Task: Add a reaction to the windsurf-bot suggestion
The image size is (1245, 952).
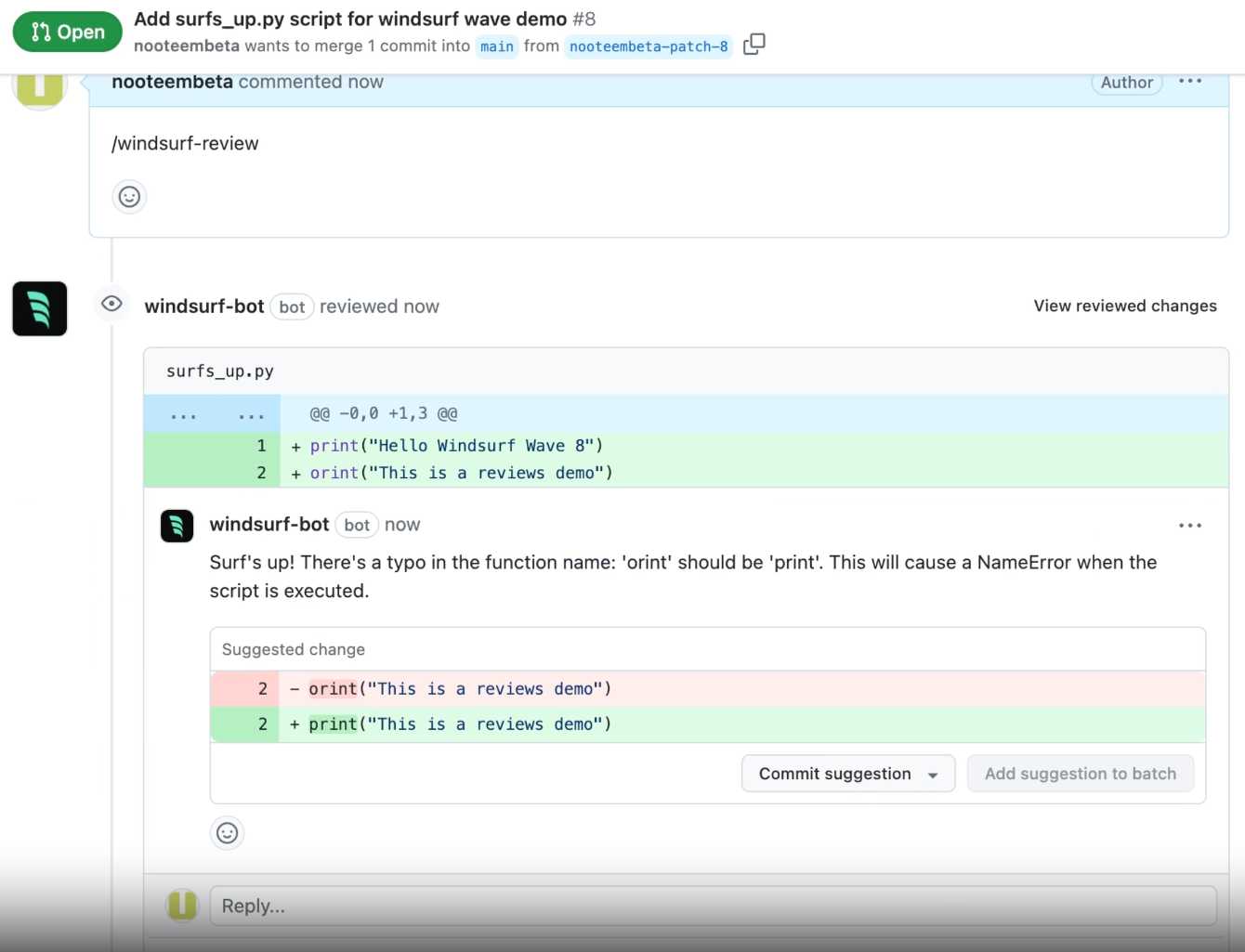Action: coord(228,833)
